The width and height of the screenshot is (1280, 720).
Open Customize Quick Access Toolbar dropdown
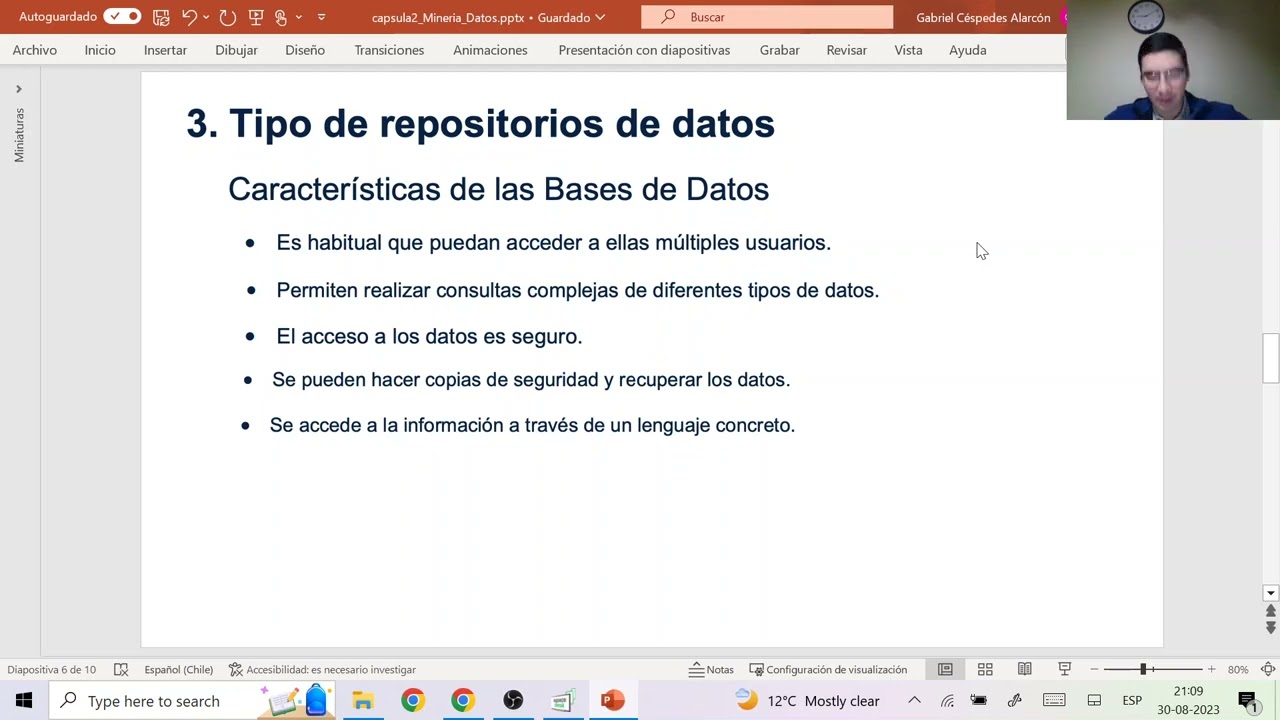[321, 17]
